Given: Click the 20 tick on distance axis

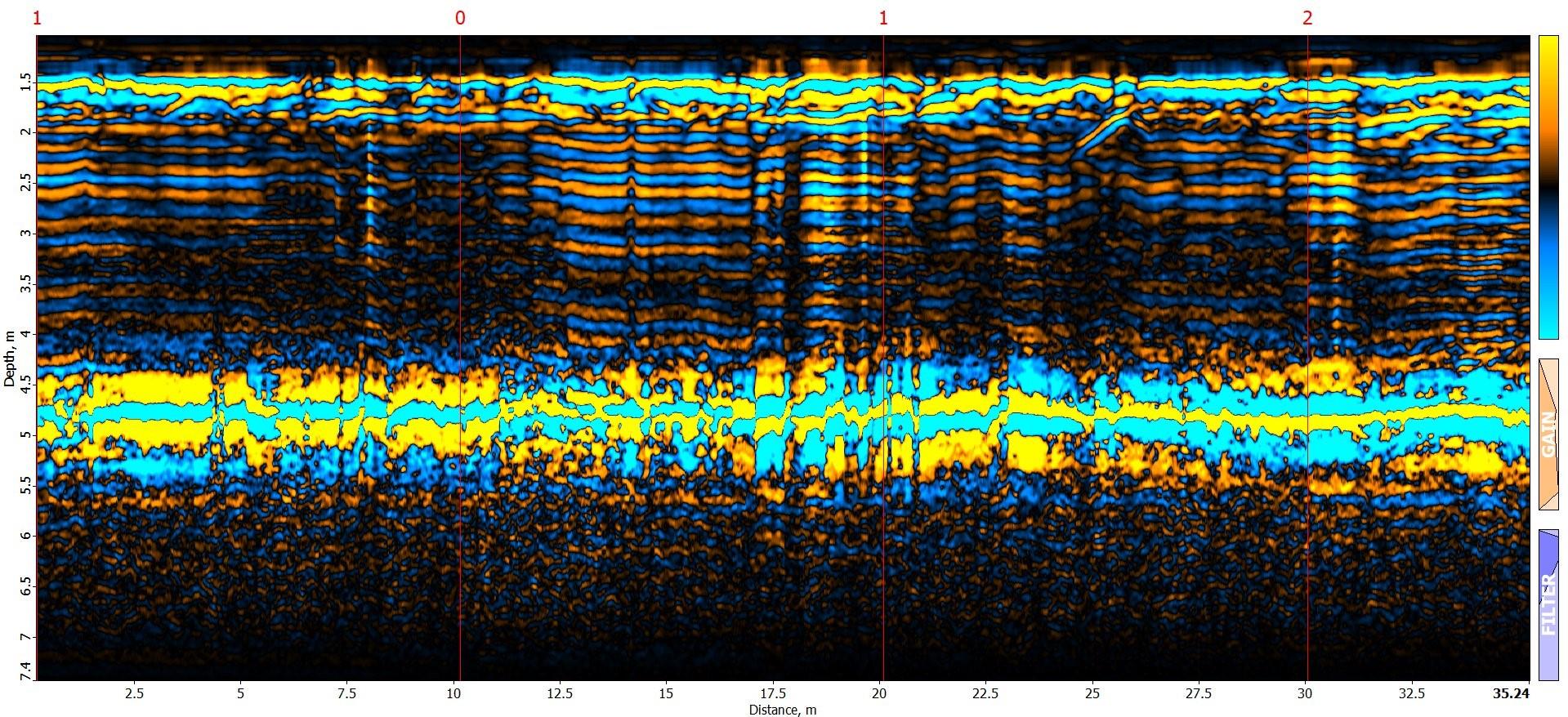Looking at the screenshot, I should tap(879, 694).
